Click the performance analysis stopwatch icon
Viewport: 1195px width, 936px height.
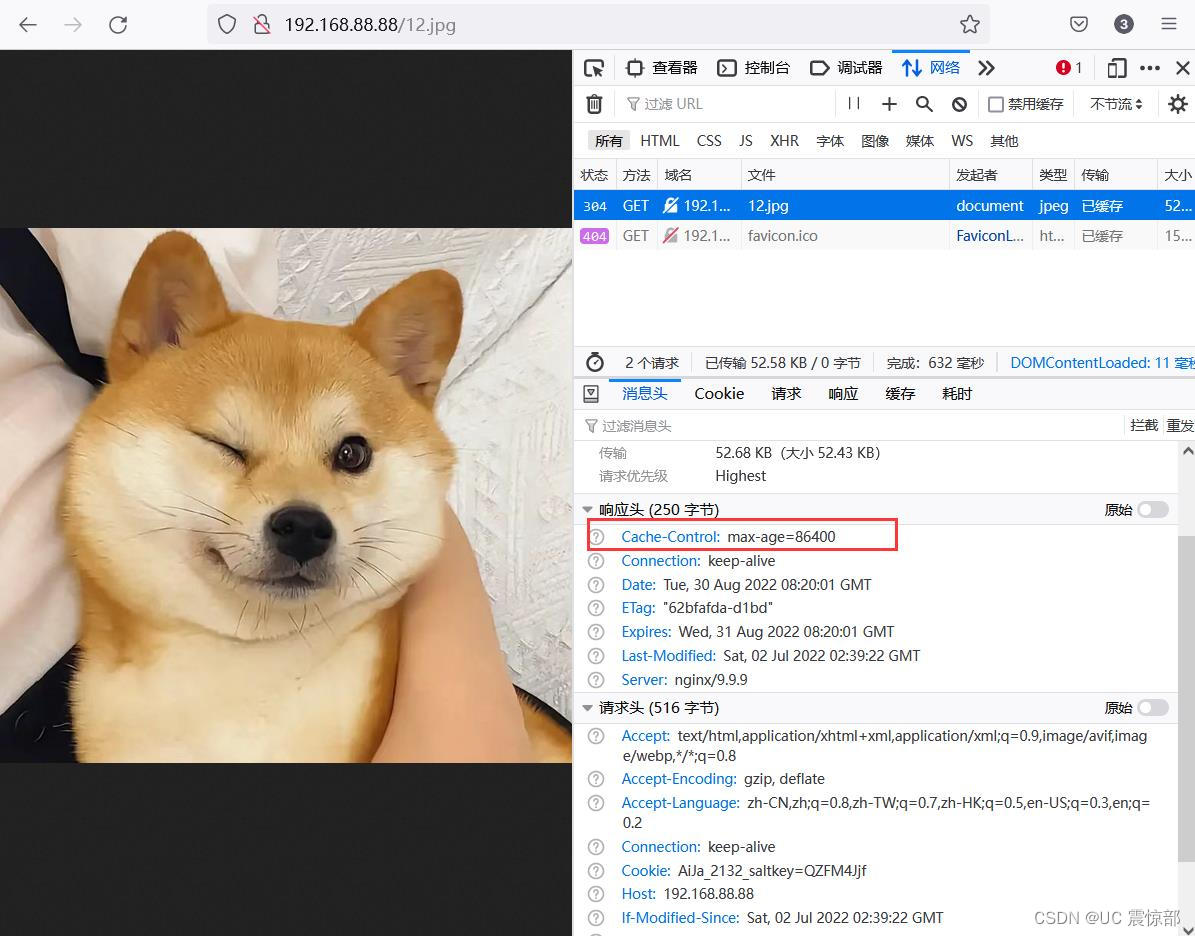point(594,362)
